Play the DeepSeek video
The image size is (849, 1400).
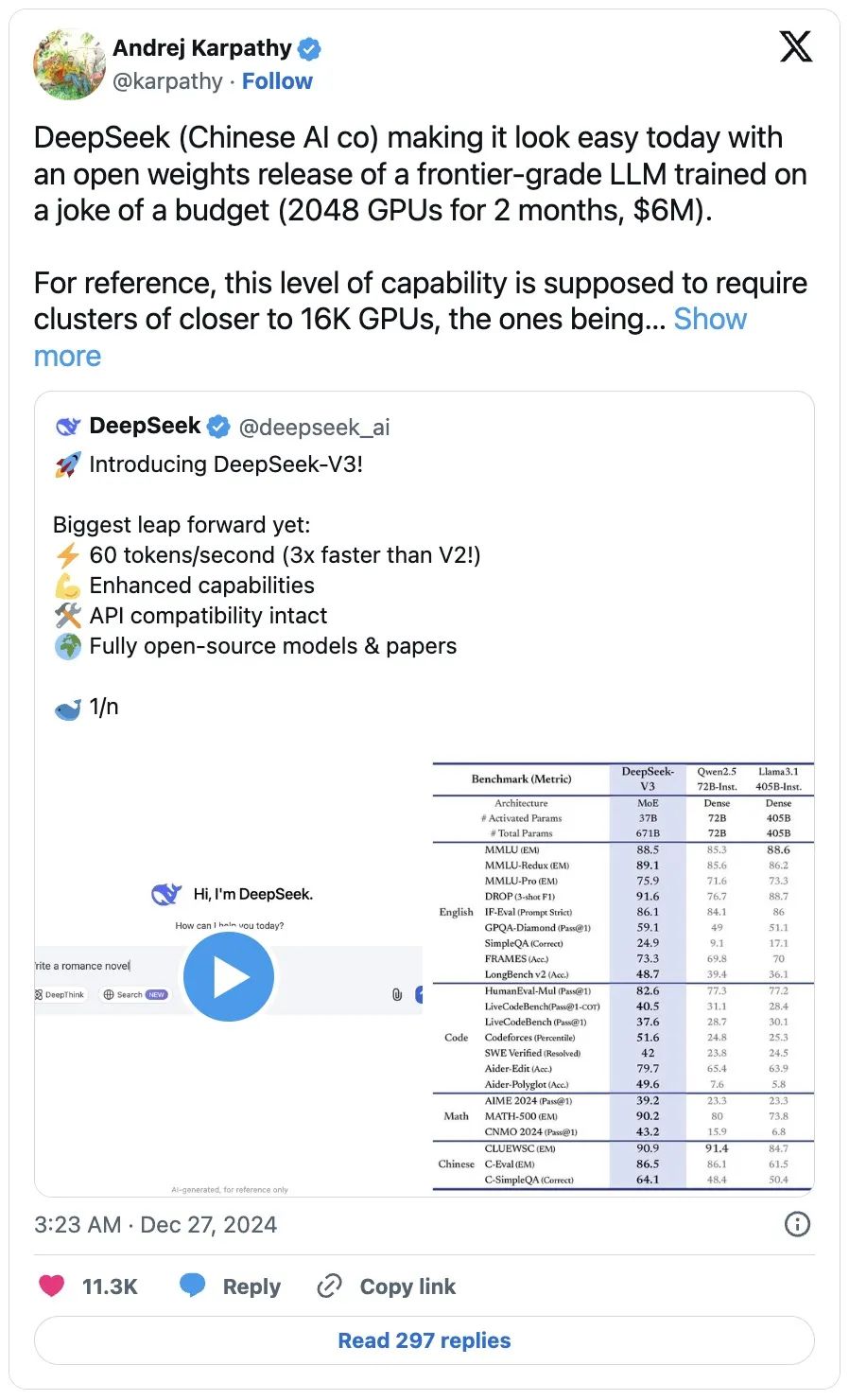tap(228, 976)
